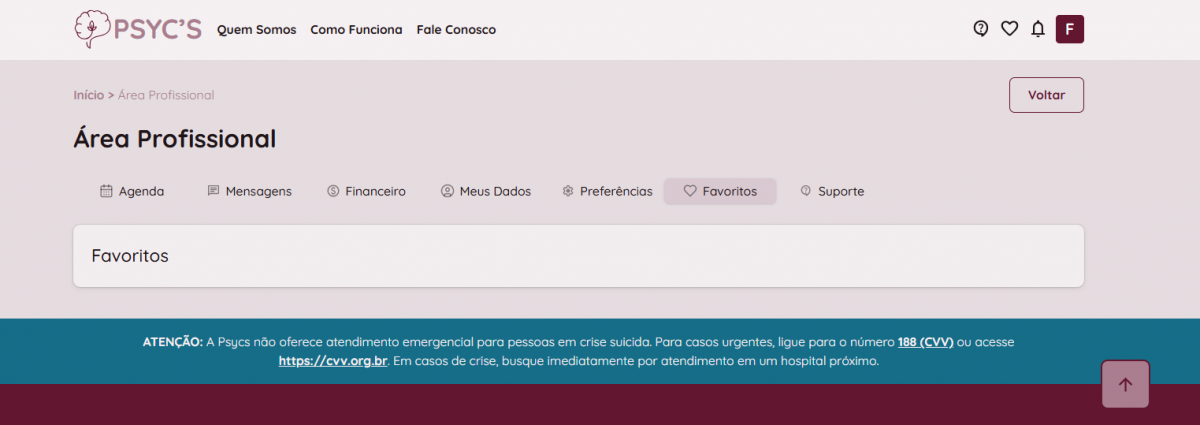1200x425 pixels.
Task: Go to the Preferências tab
Action: tap(607, 191)
